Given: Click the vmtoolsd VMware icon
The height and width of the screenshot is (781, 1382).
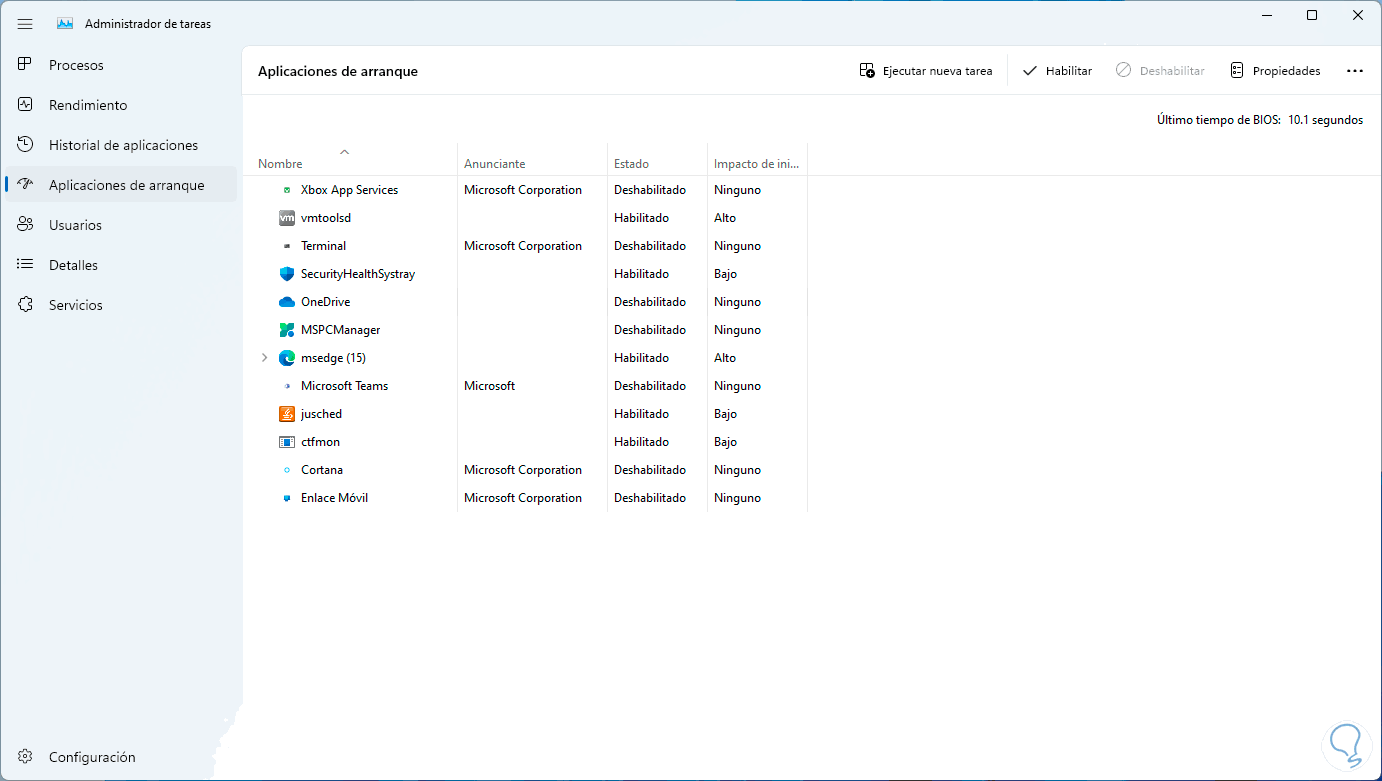Looking at the screenshot, I should [x=287, y=218].
